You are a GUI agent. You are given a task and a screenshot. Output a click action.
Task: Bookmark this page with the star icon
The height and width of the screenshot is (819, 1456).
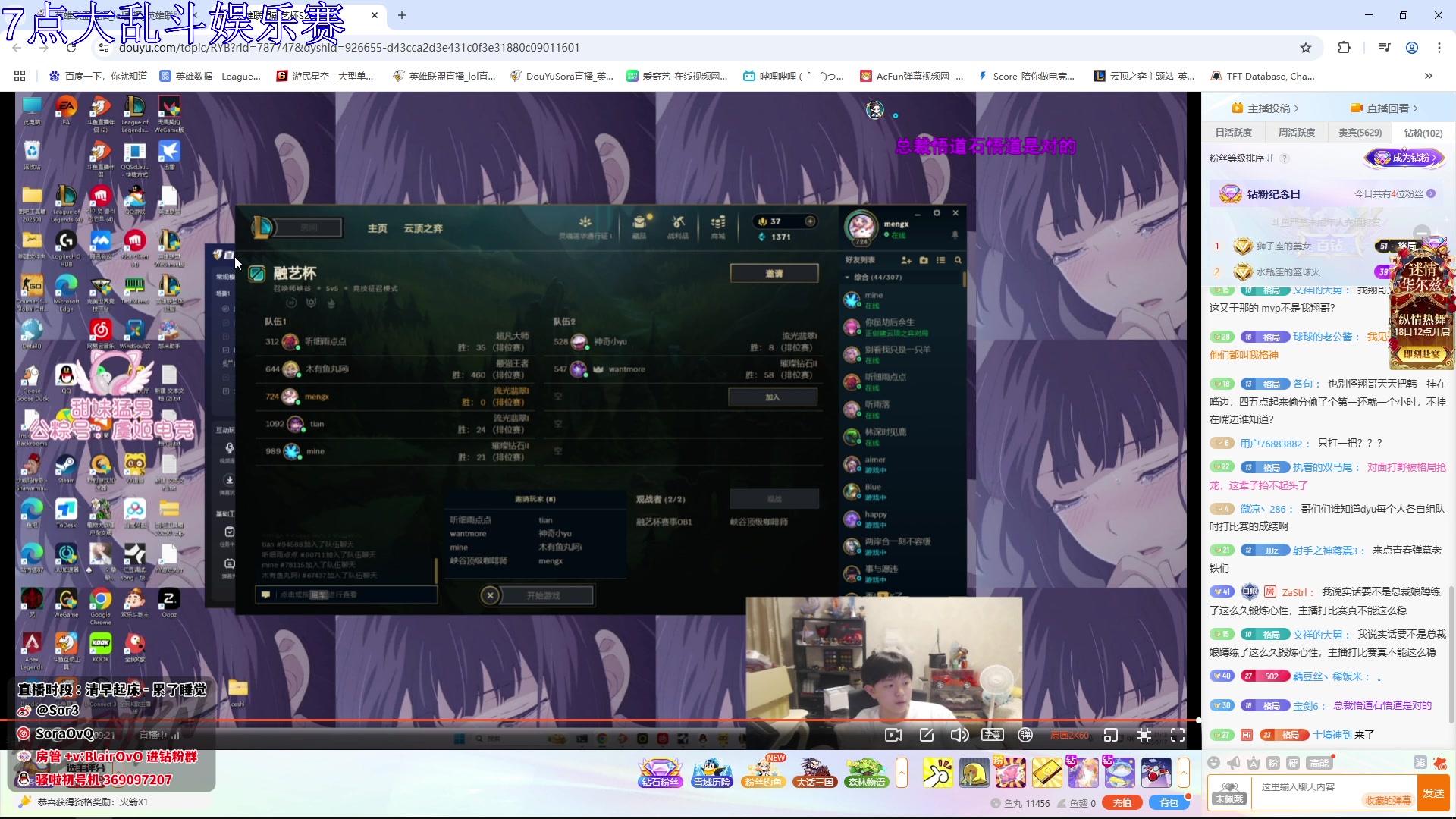tap(1306, 48)
